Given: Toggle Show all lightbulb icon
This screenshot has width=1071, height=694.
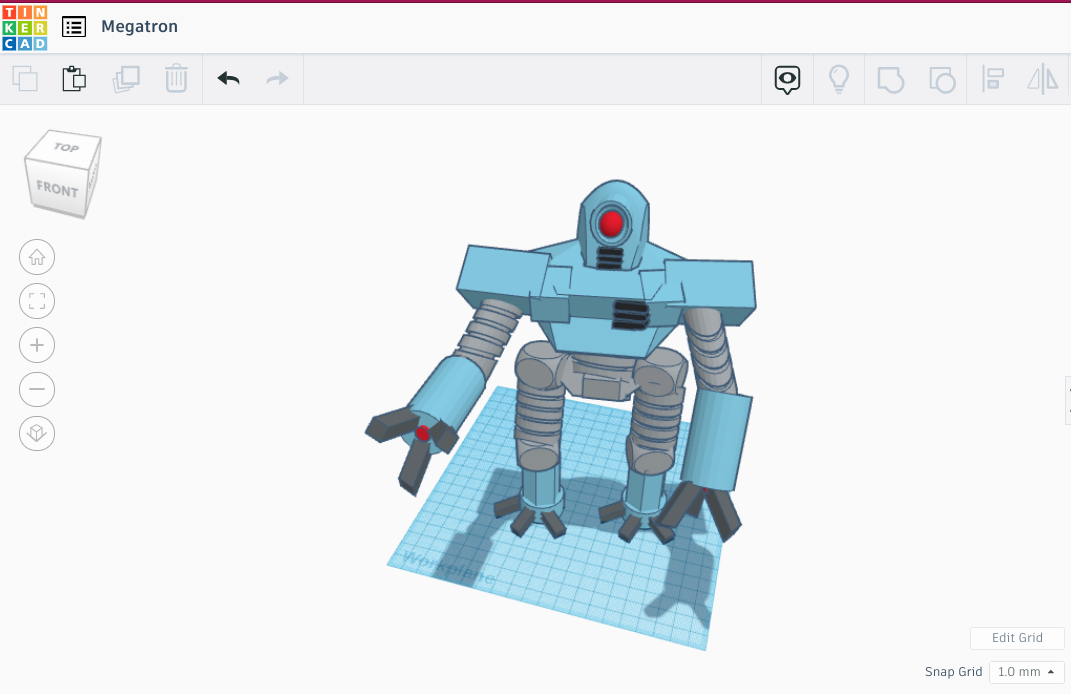Looking at the screenshot, I should click(839, 79).
